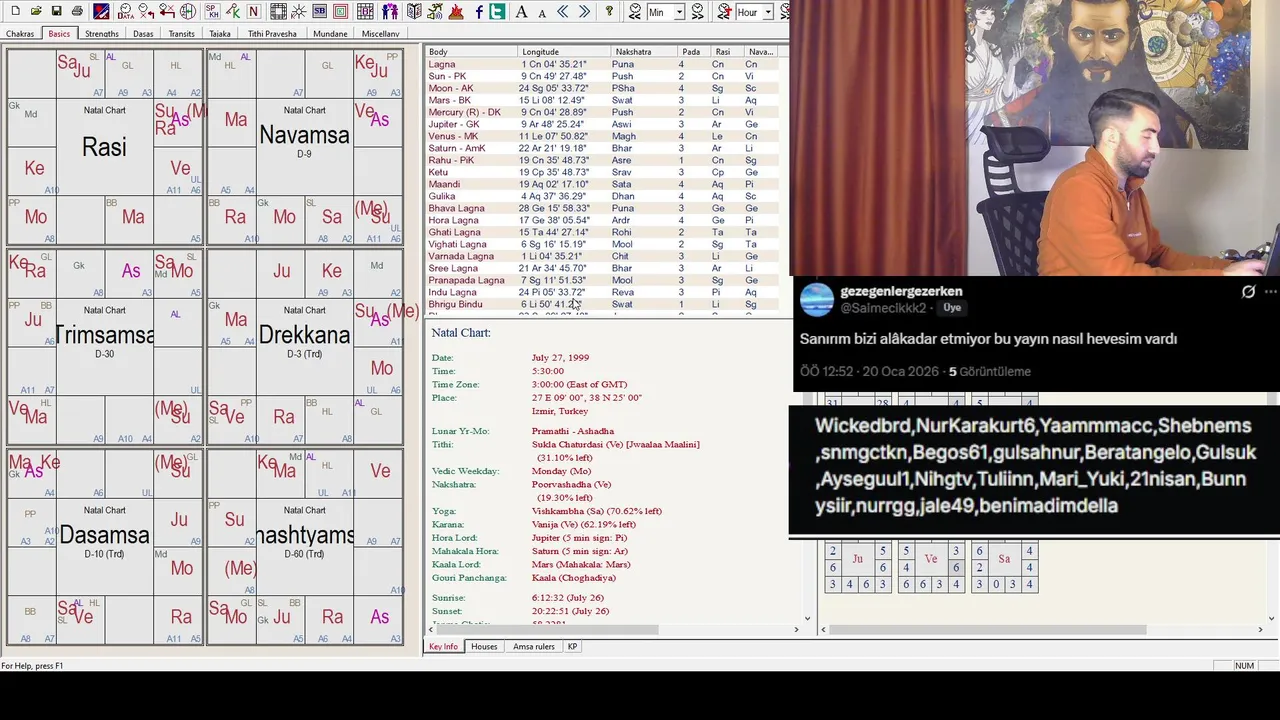Open the Houses bottom tab
This screenshot has width=1280, height=720.
484,647
